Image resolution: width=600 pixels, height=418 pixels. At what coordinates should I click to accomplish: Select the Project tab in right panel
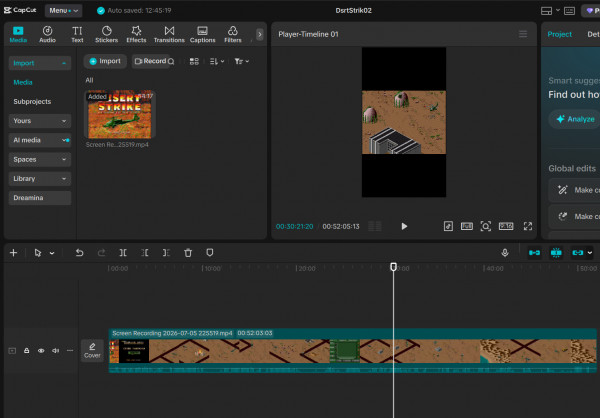(559, 34)
